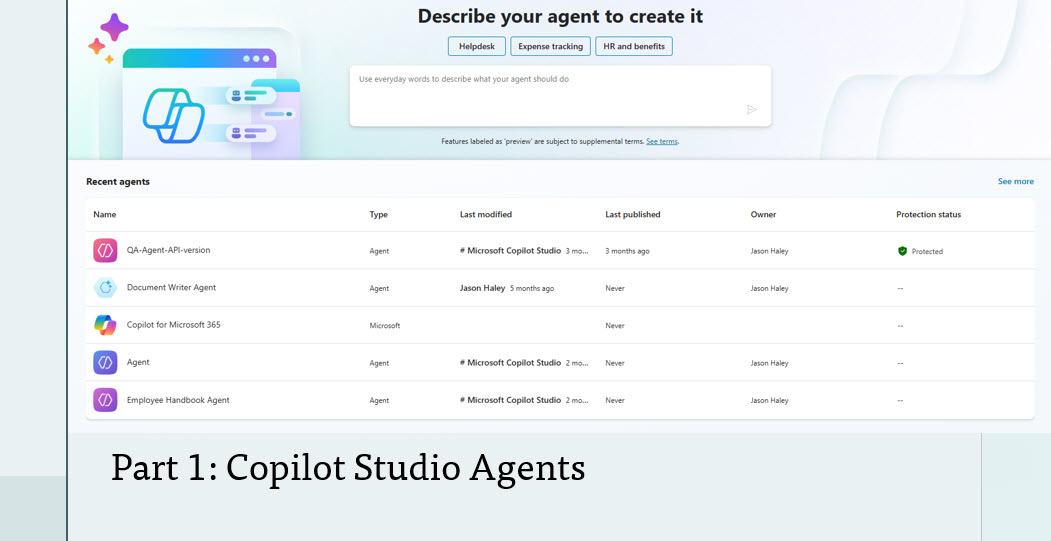
Task: Click the Describe your agent heading
Action: 560,17
